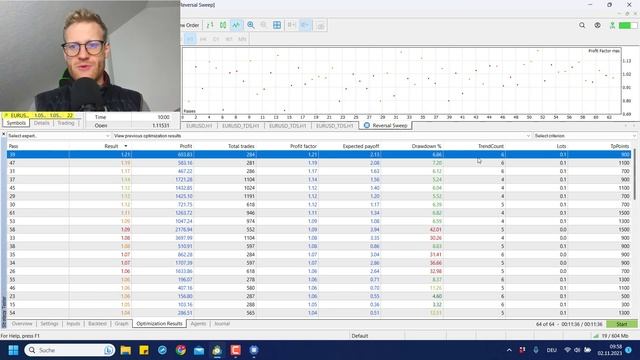Open the Journal tab
This screenshot has height=360, width=640.
pos(222,324)
